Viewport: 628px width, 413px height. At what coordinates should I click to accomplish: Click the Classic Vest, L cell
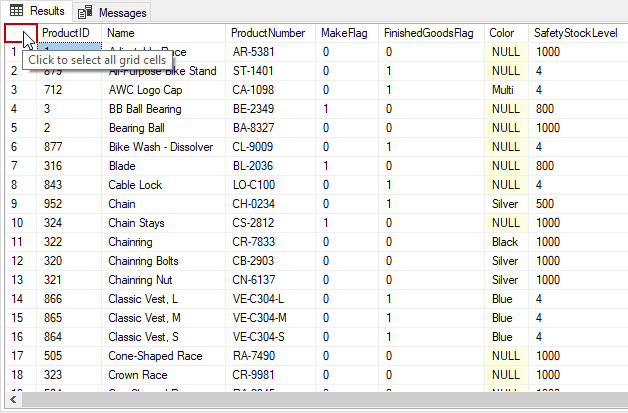[x=164, y=299]
